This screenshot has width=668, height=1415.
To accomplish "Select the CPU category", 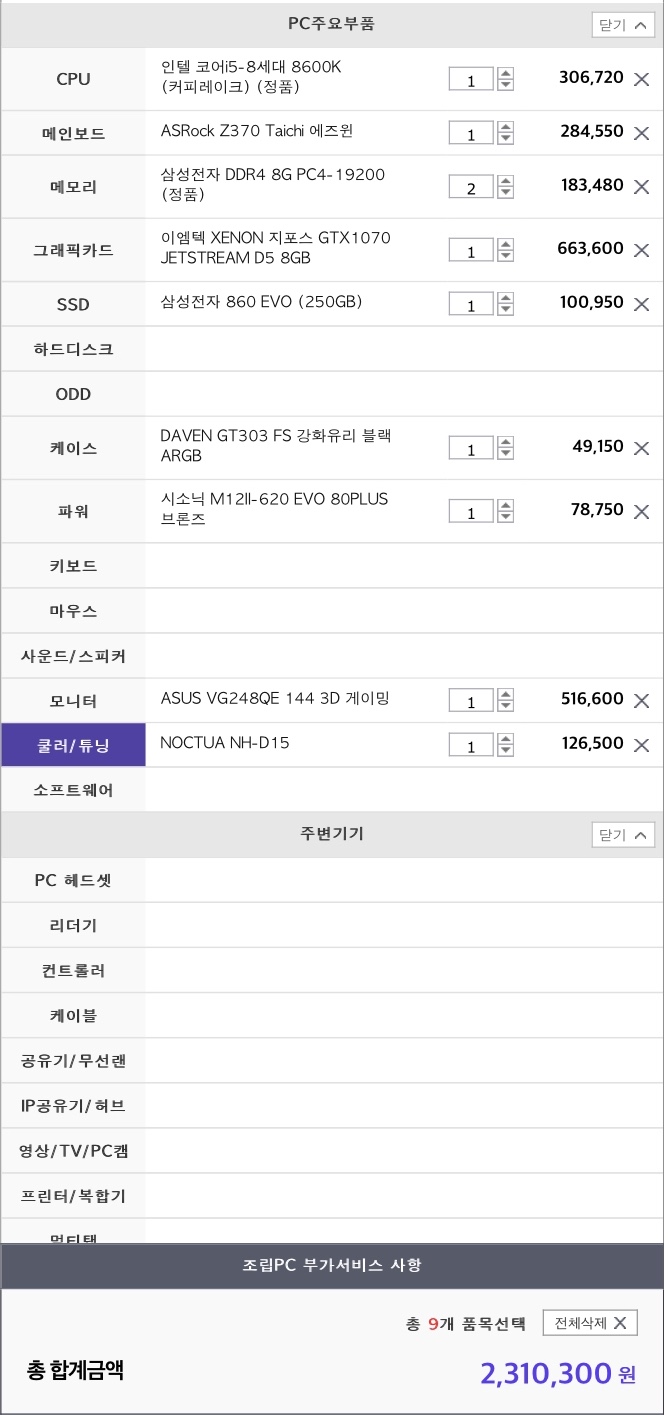I will point(73,79).
